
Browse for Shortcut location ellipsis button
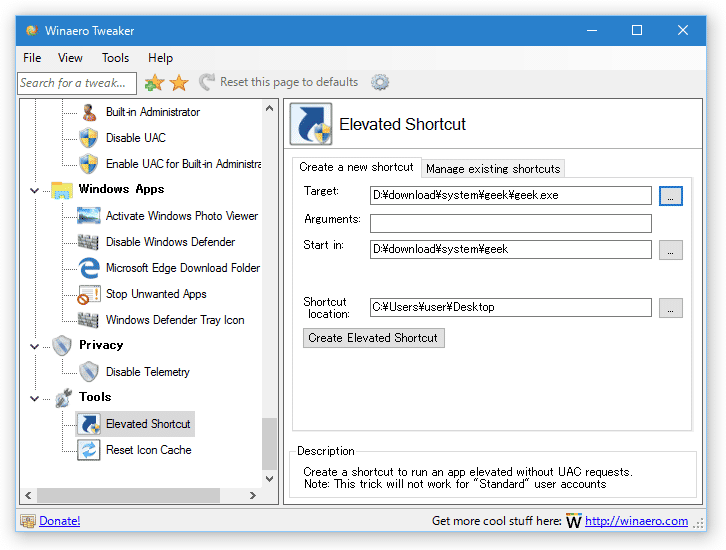[x=670, y=308]
